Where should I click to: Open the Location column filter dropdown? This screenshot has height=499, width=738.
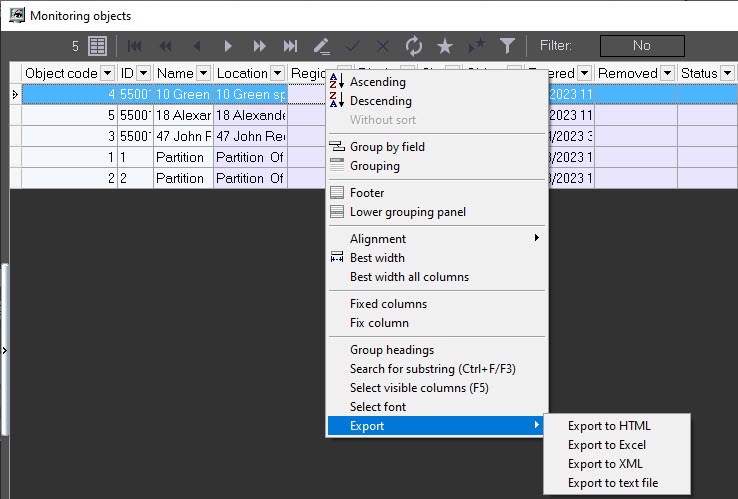(x=277, y=73)
